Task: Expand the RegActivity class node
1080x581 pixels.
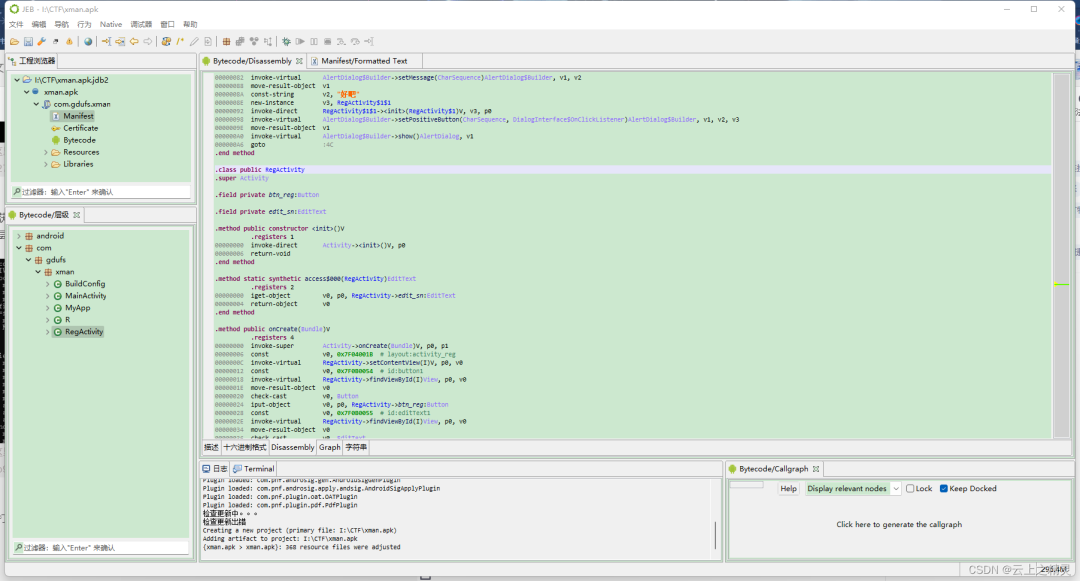Action: [48, 332]
